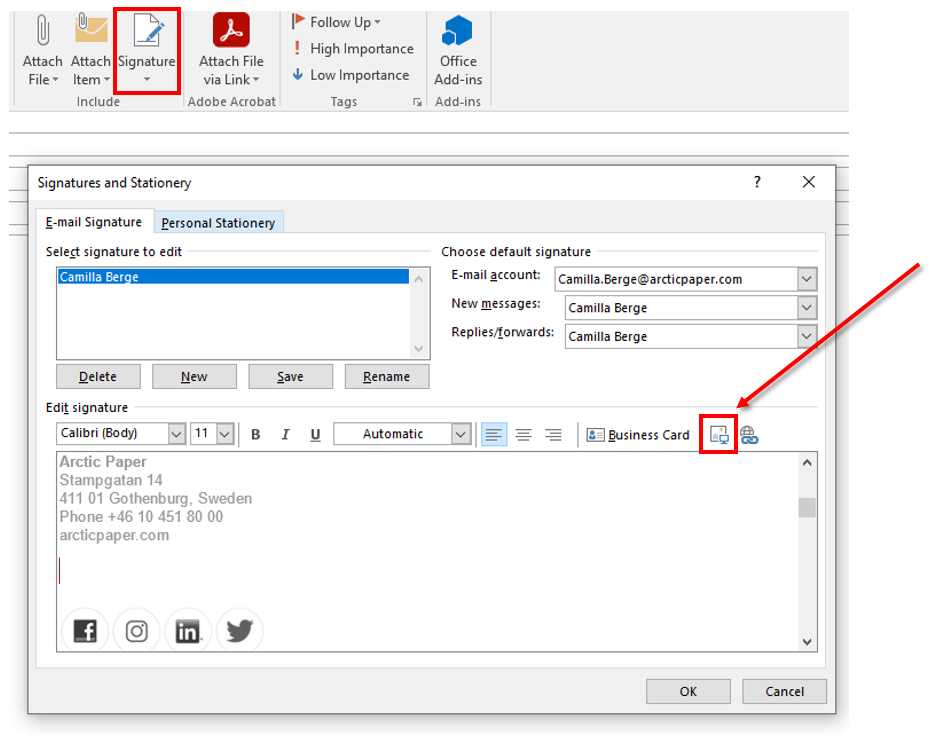Align signature text left

[494, 434]
